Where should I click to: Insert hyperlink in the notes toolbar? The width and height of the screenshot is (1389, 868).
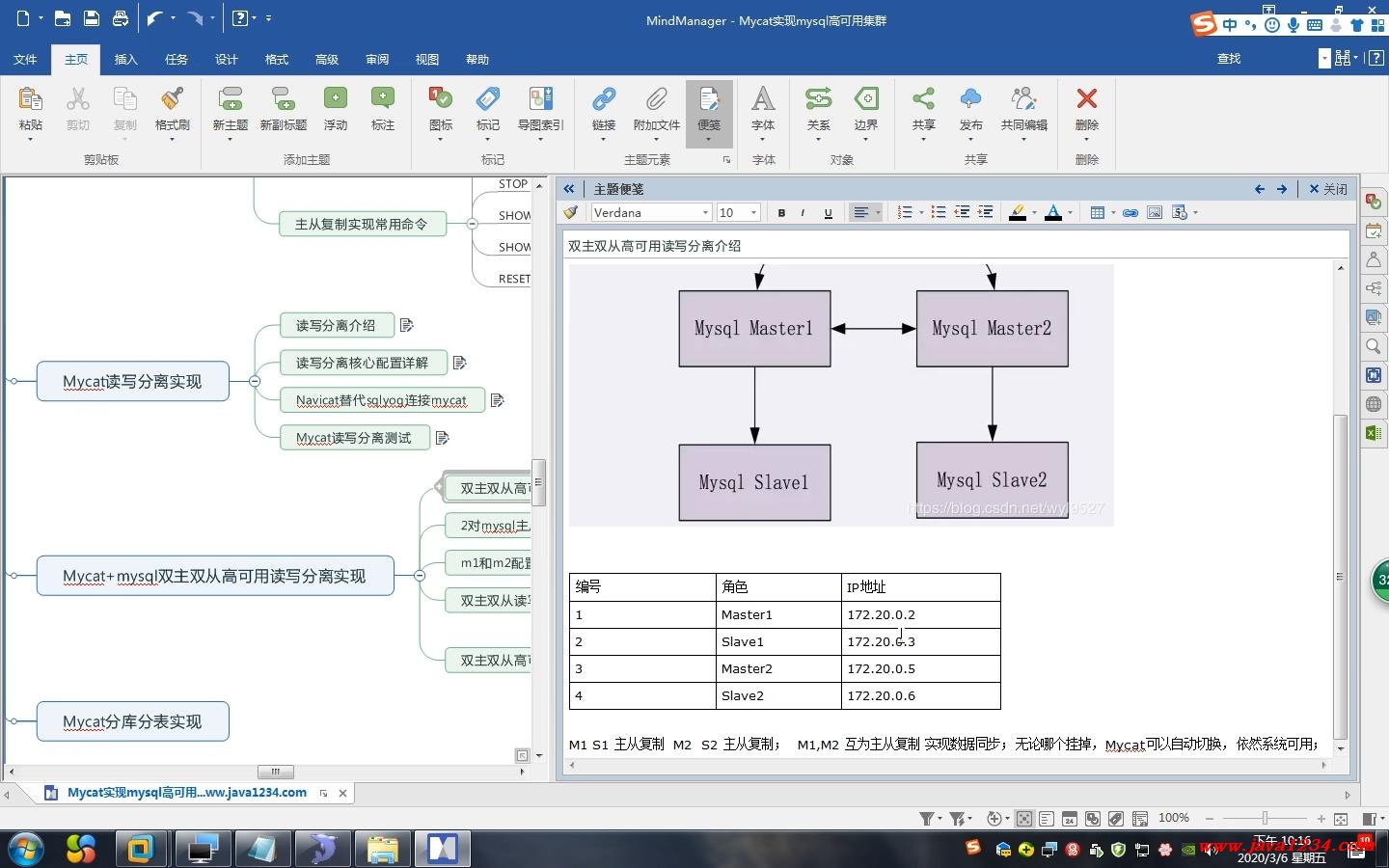tap(1130, 212)
